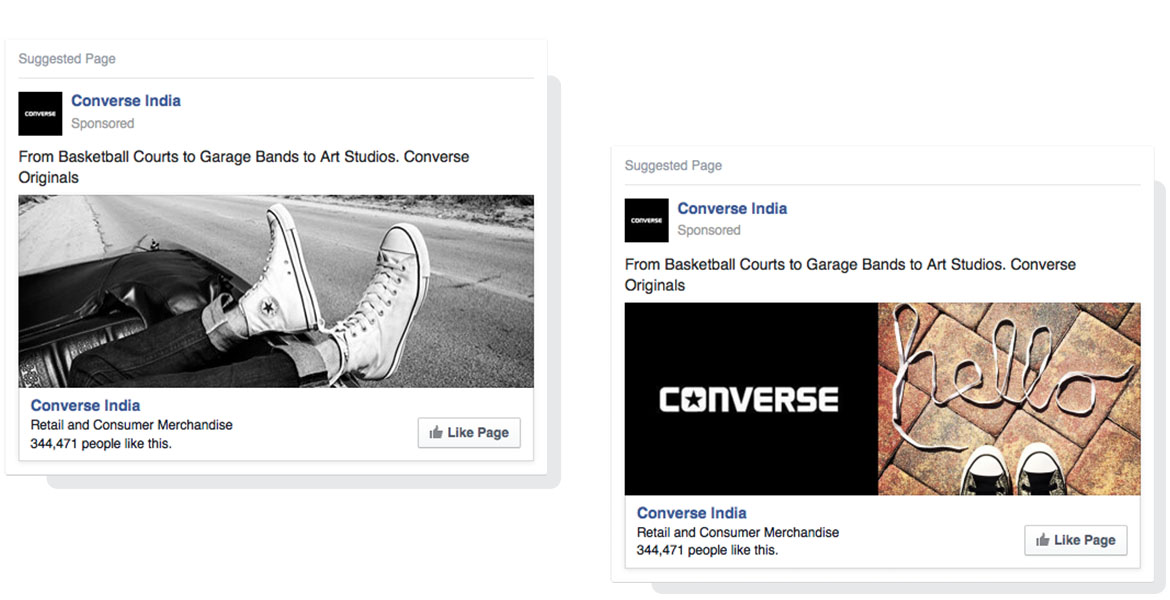The image size is (1170, 600).
Task: Click the Converse India title below the sneakers photo
Action: click(x=85, y=406)
